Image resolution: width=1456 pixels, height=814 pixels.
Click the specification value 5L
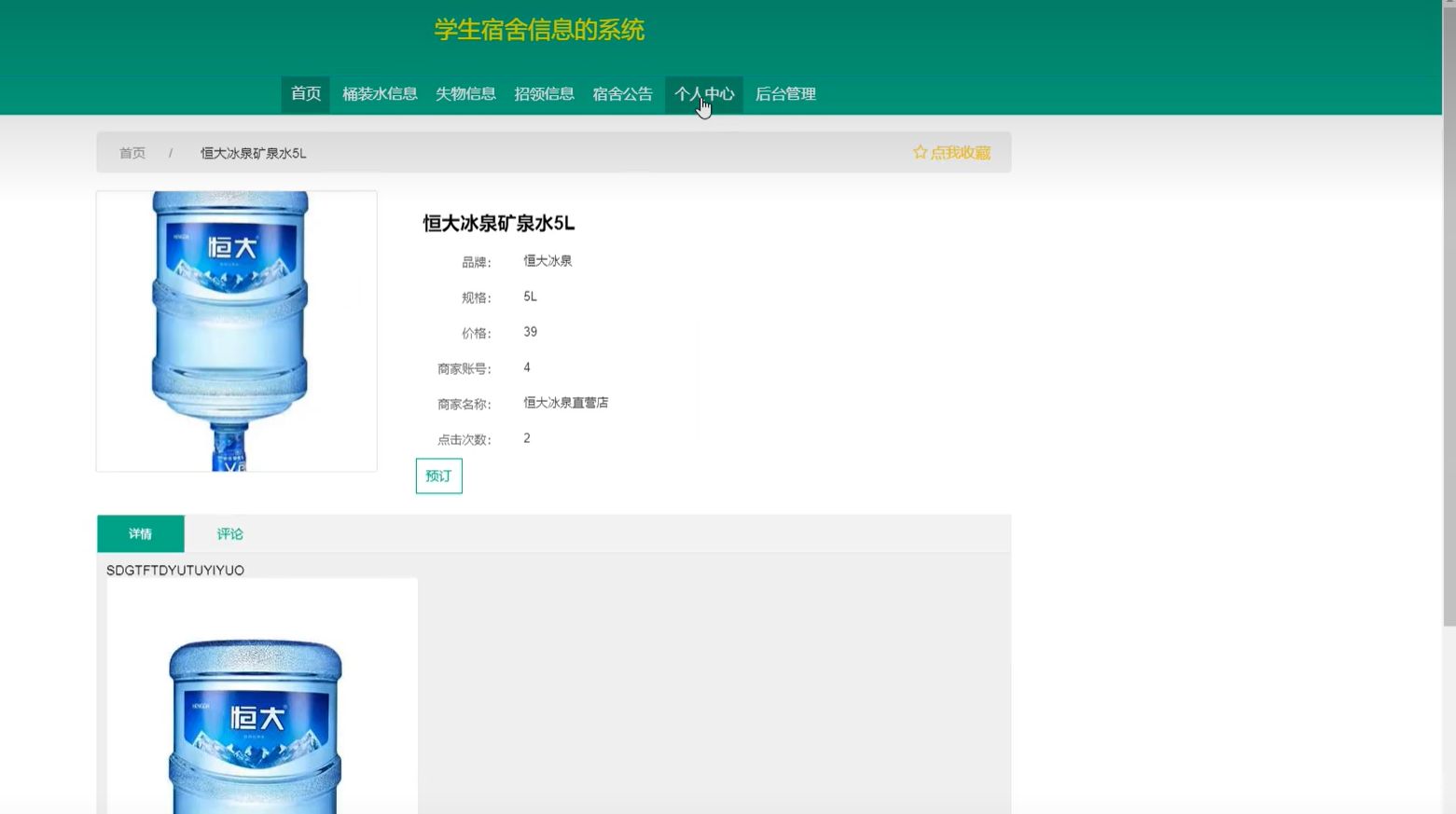(x=530, y=297)
